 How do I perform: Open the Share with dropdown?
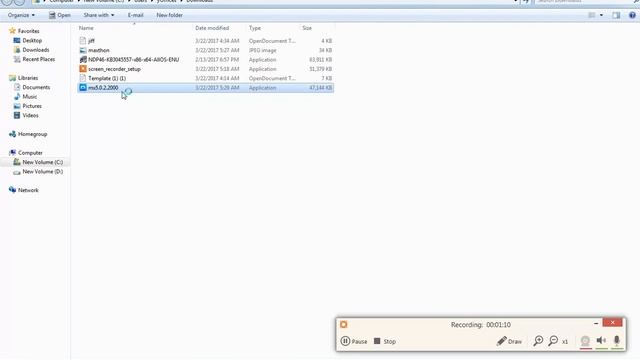(x=99, y=15)
